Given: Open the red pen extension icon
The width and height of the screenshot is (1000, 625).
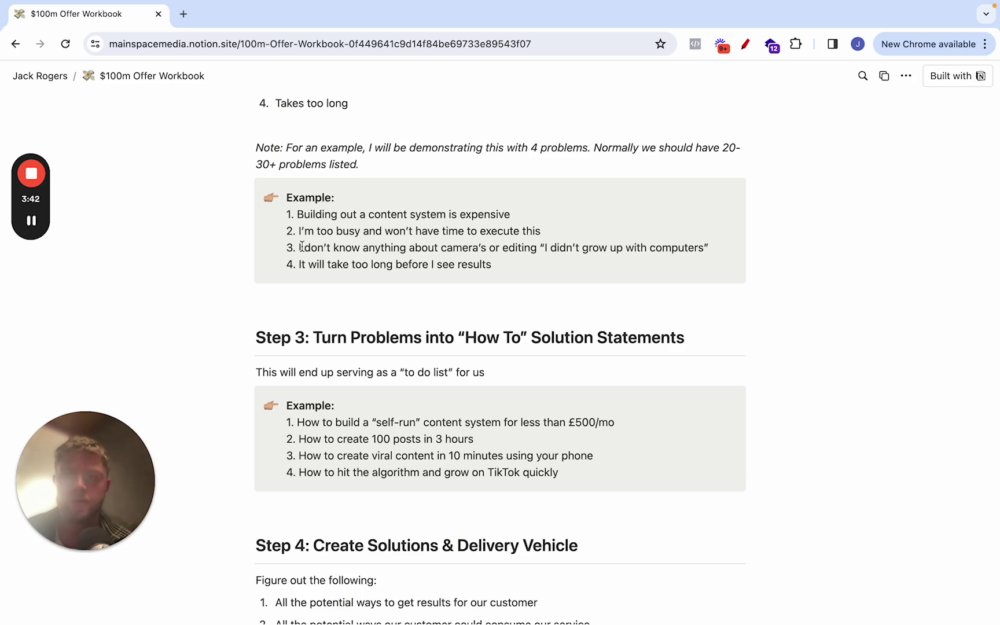Looking at the screenshot, I should [x=745, y=44].
